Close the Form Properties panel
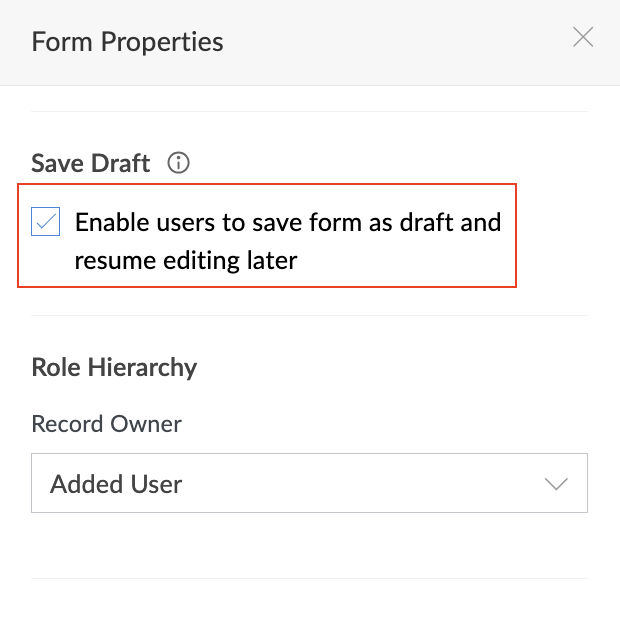The height and width of the screenshot is (620, 620). (583, 37)
